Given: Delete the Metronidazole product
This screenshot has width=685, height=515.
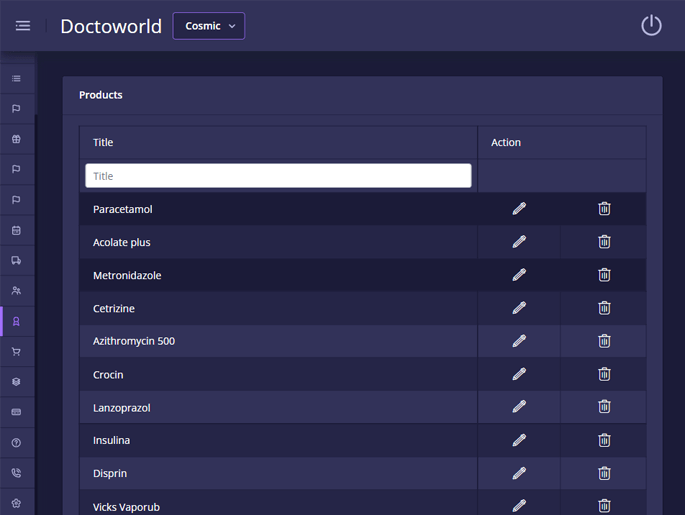Looking at the screenshot, I should (x=604, y=275).
